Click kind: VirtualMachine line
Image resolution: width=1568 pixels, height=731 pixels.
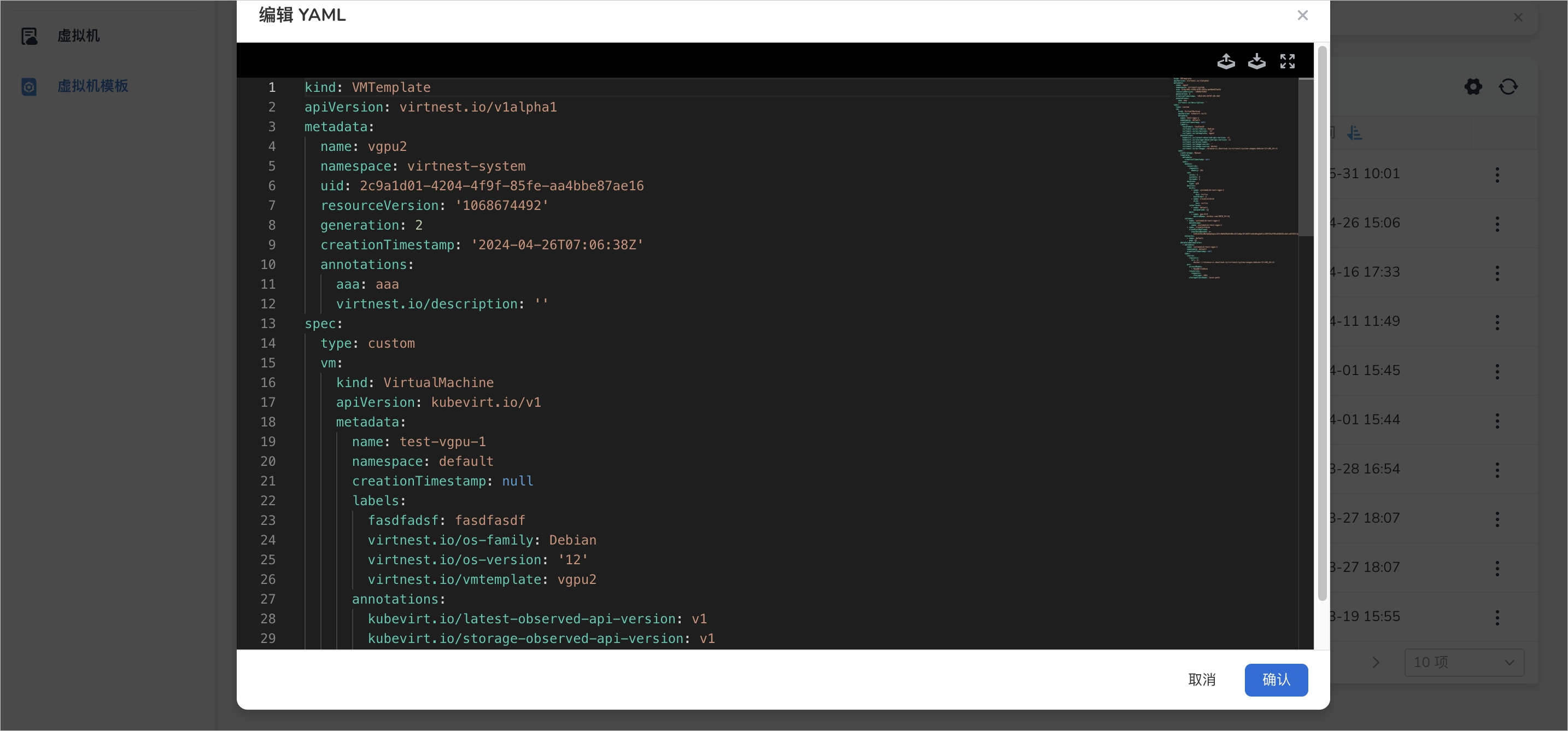pos(414,382)
